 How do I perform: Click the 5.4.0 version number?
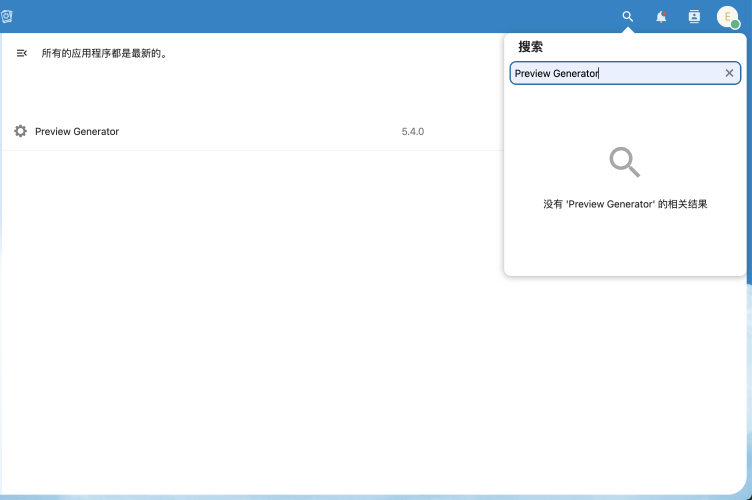point(412,131)
